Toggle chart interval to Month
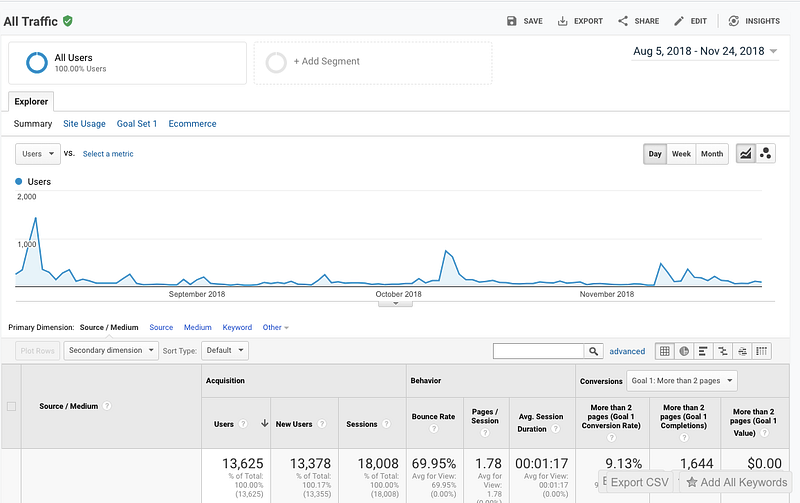The width and height of the screenshot is (800, 503). [712, 154]
